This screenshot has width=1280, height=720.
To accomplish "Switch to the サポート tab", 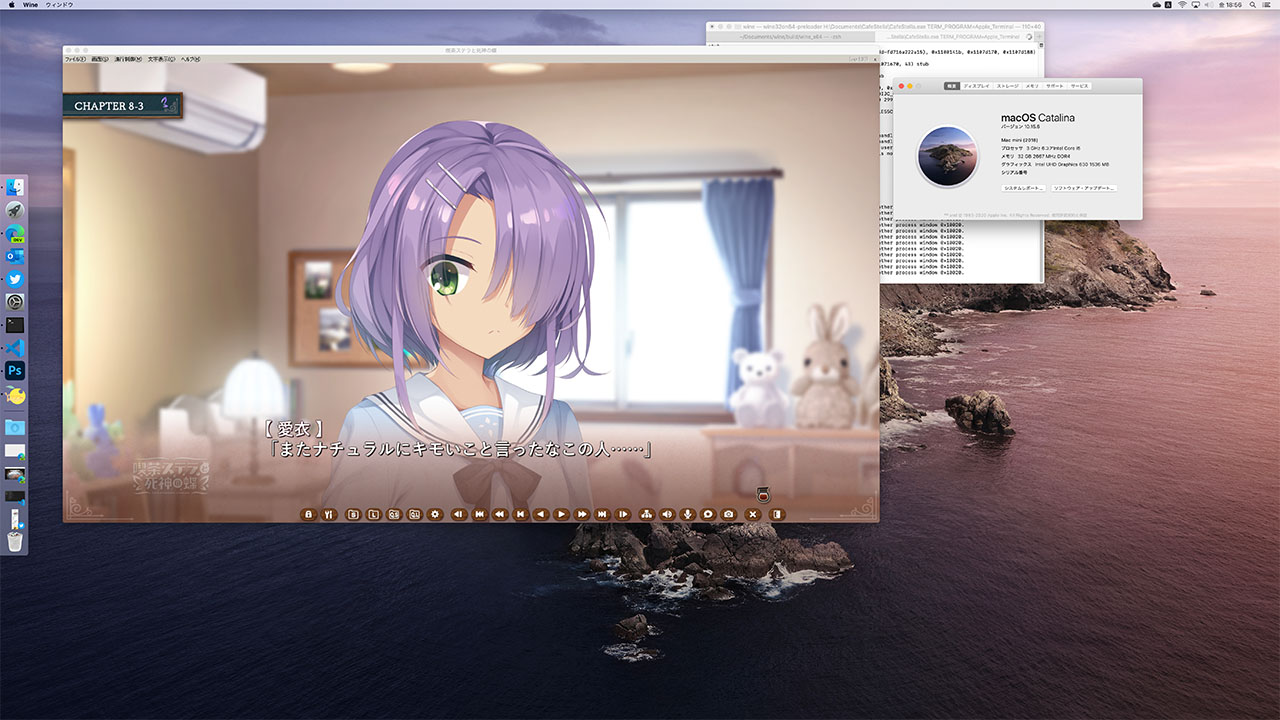I will tap(1056, 86).
